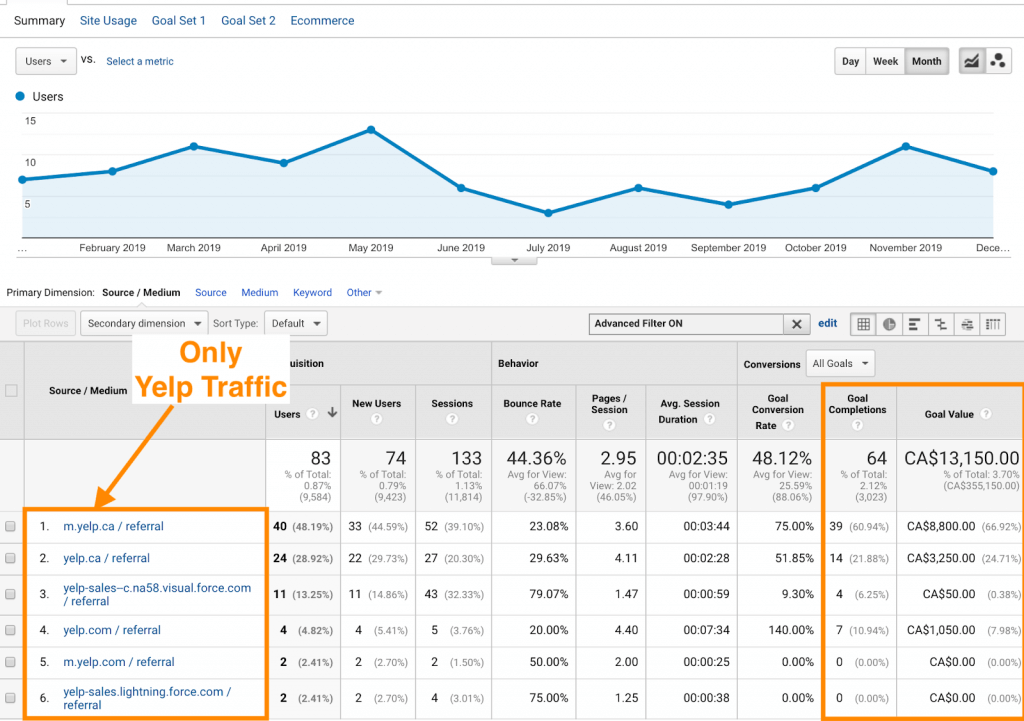Select the term cloud view icon

pos(967,324)
